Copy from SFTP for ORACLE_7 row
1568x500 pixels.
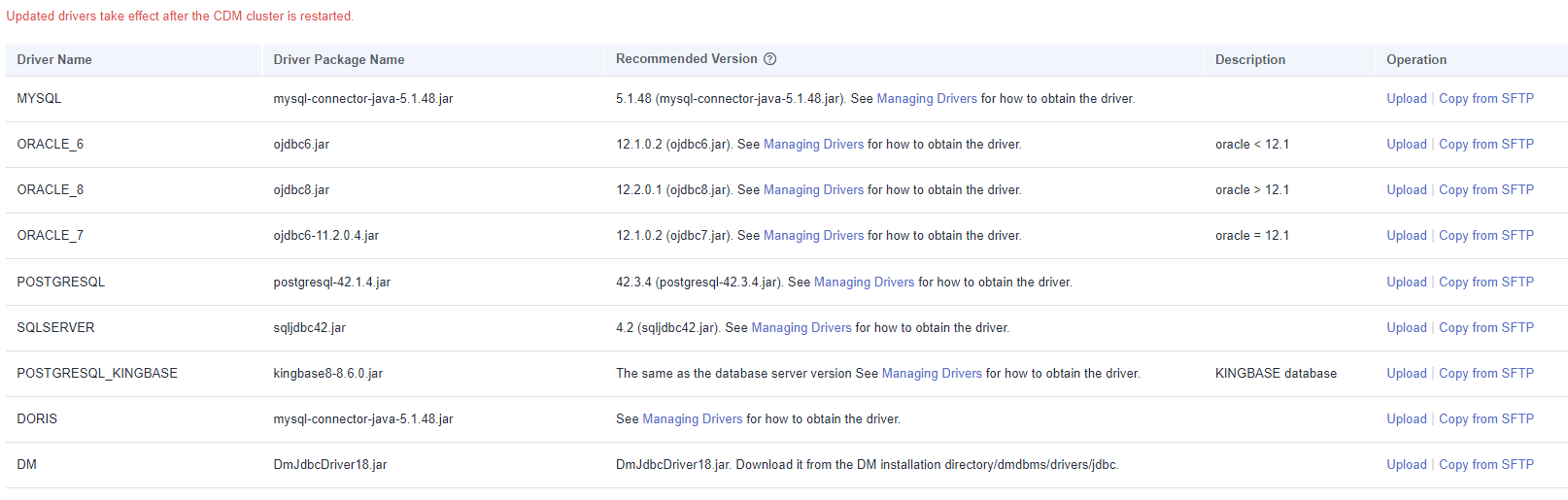click(x=1486, y=236)
